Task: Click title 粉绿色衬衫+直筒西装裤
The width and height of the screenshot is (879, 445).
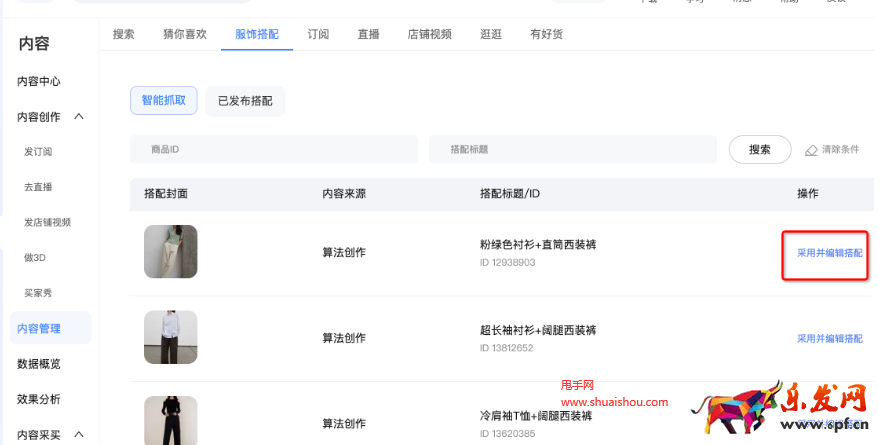Action: [x=538, y=244]
